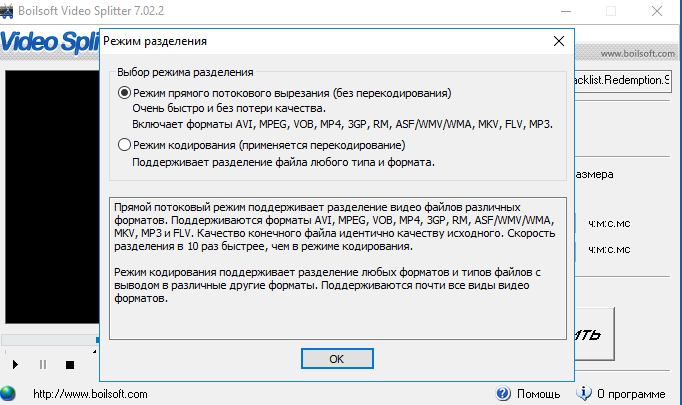Image resolution: width=682 pixels, height=405 pixels.
Task: Open Помощь help
Action: click(x=538, y=394)
